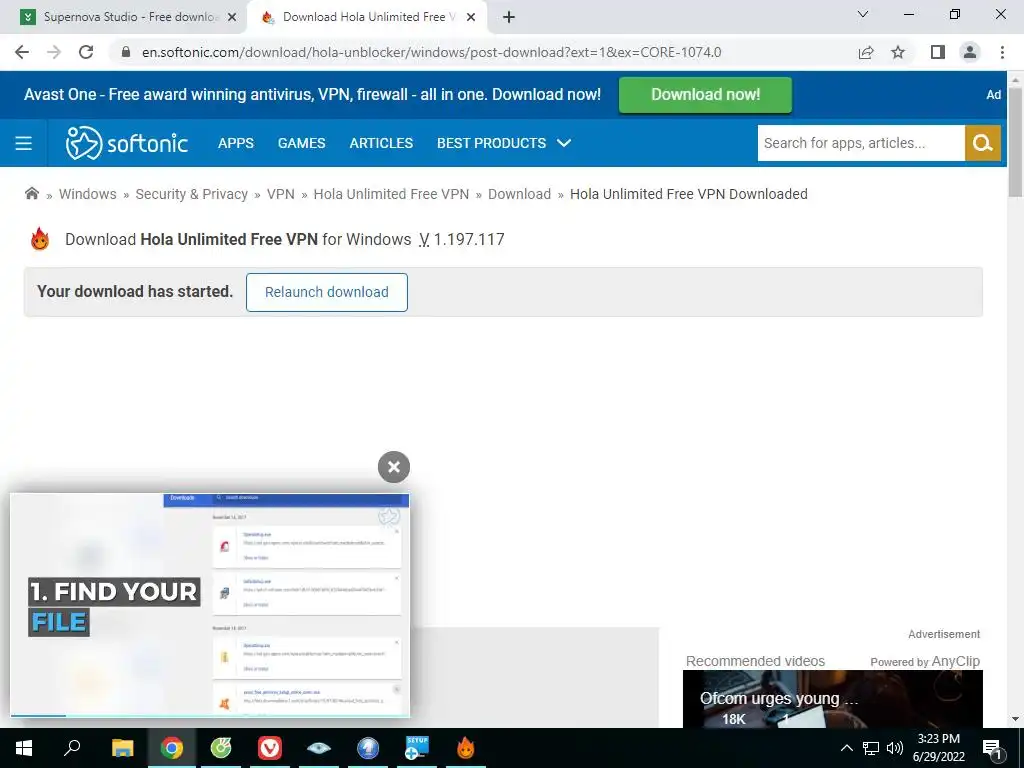Click the setup installer taskbar icon

tap(416, 748)
